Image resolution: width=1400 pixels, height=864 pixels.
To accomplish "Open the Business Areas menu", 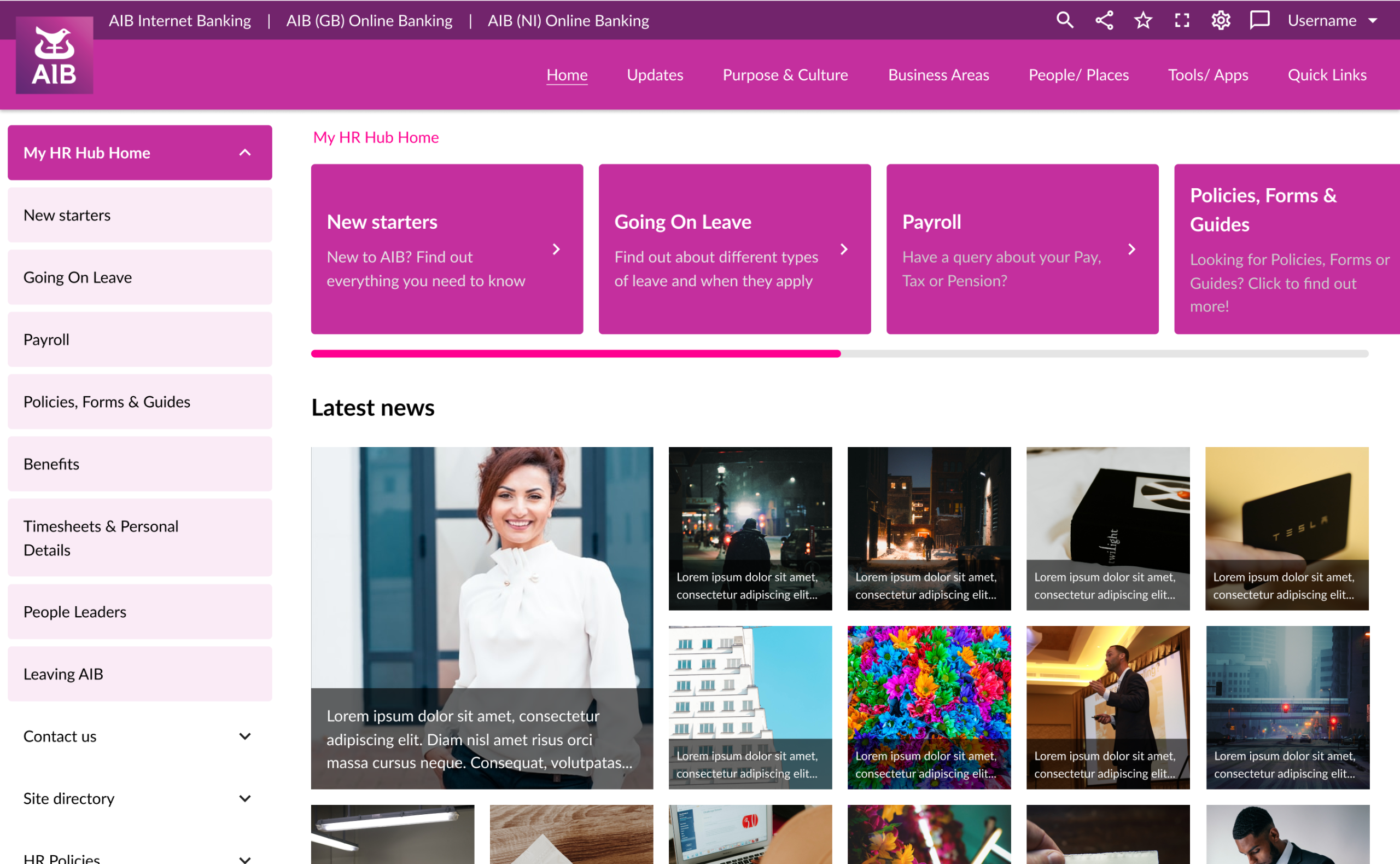I will [938, 75].
